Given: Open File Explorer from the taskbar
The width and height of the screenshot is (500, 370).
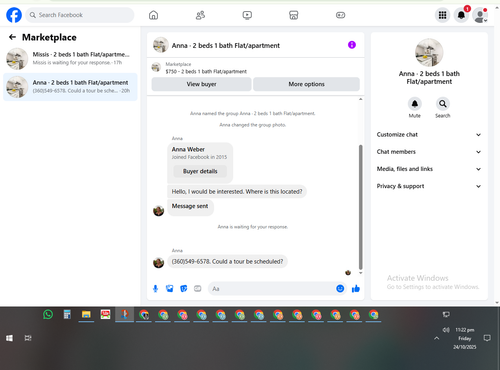Looking at the screenshot, I should coord(86,314).
